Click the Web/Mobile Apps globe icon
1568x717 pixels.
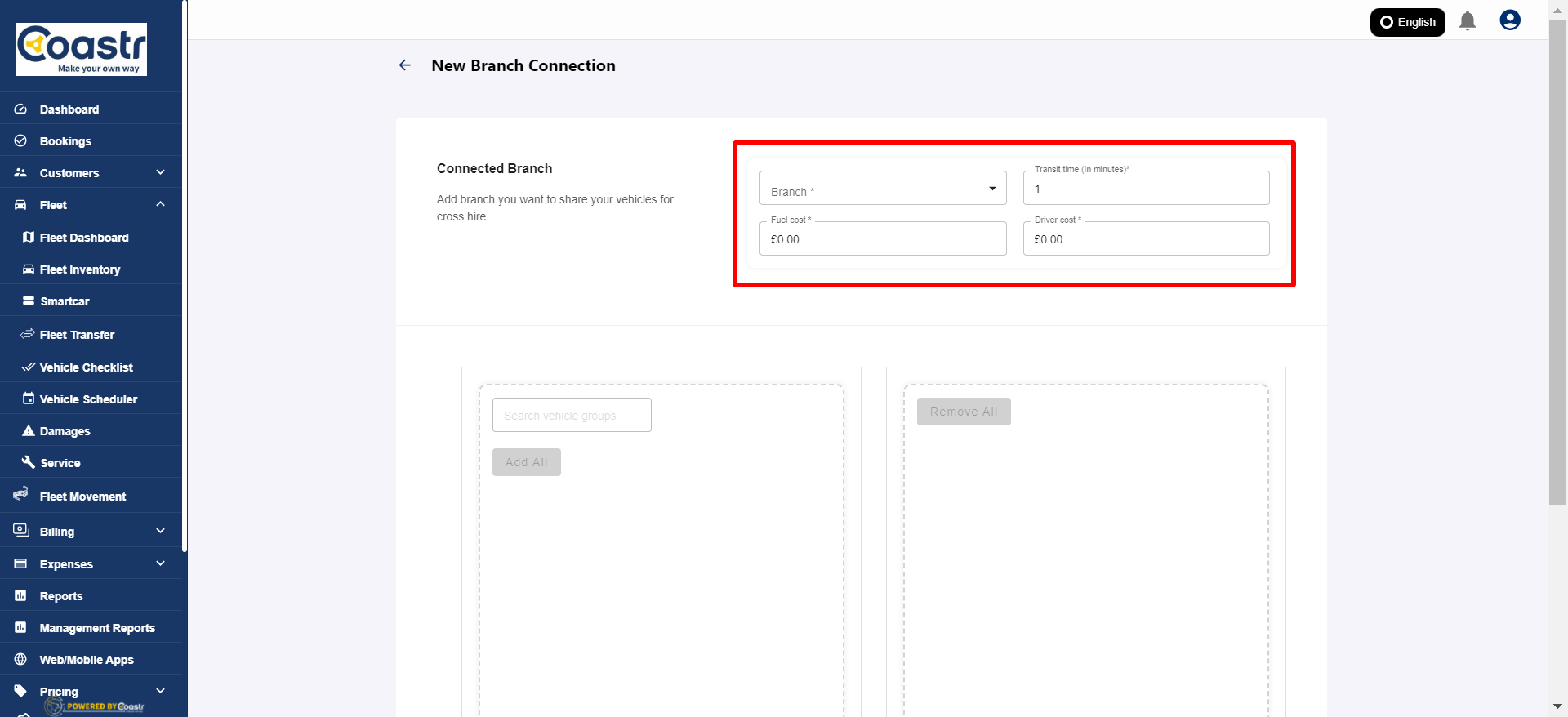21,660
